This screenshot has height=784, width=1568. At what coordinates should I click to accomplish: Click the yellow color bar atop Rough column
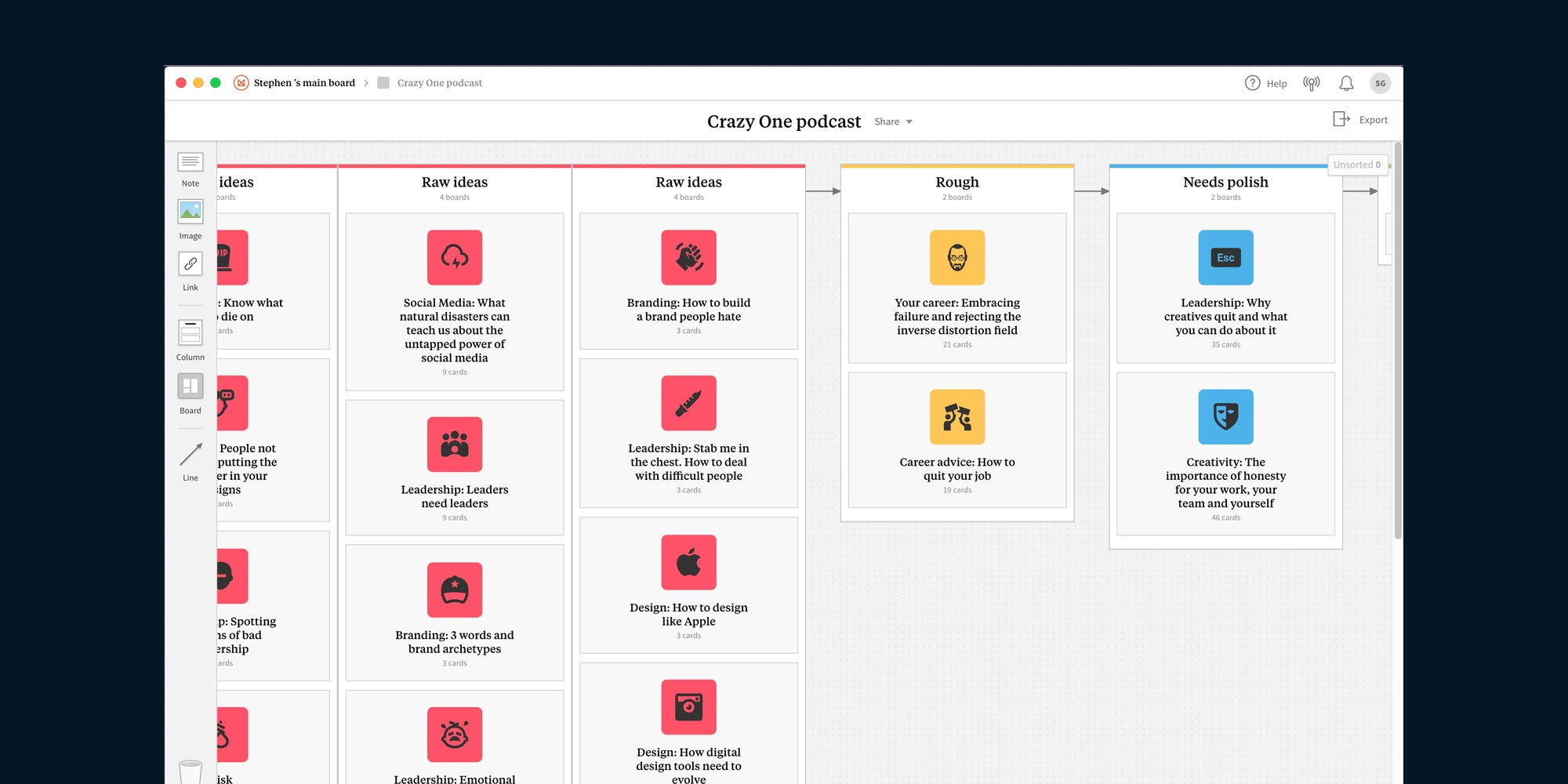957,166
